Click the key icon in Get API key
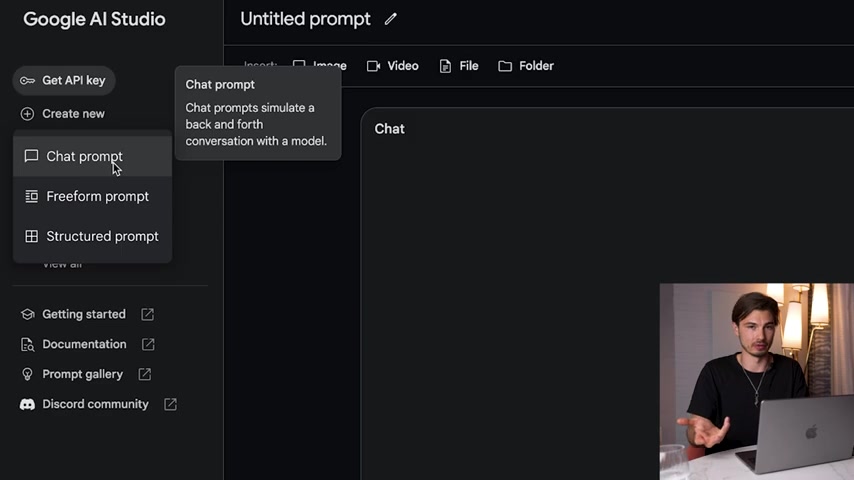The height and width of the screenshot is (480, 854). tap(28, 80)
